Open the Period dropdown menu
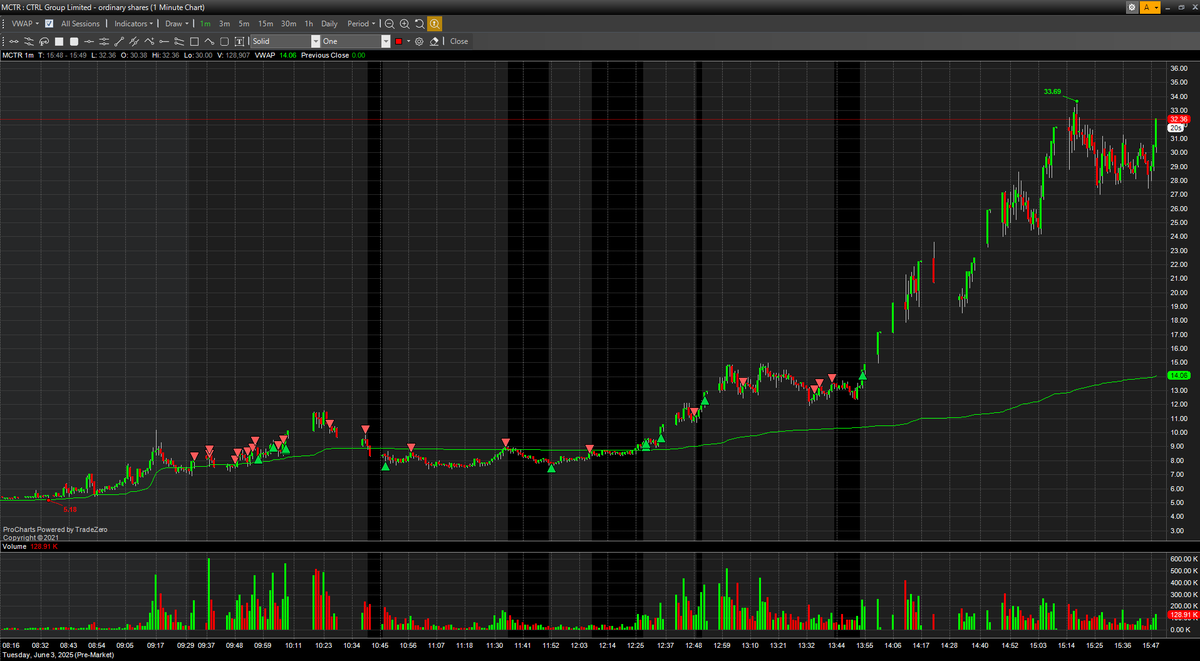 point(361,23)
